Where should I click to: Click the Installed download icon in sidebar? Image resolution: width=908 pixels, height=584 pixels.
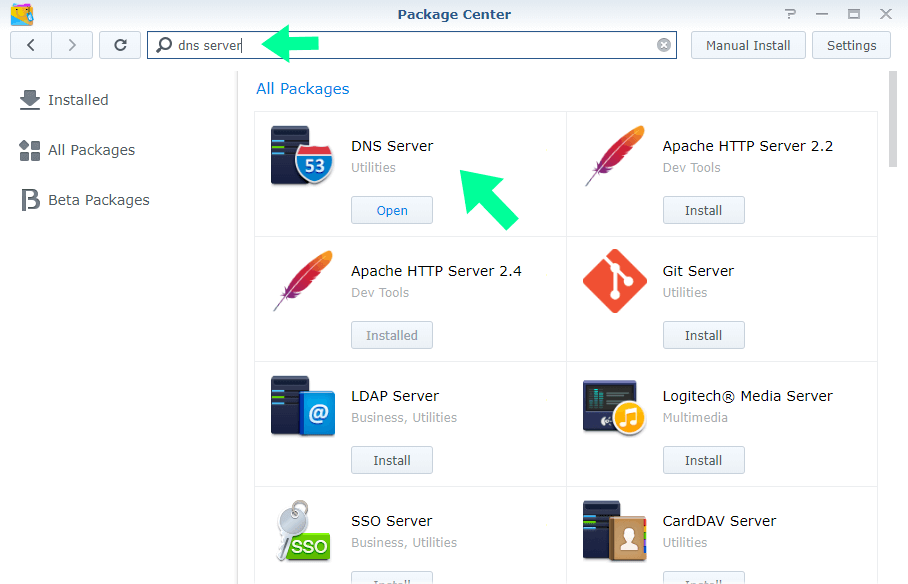30,100
